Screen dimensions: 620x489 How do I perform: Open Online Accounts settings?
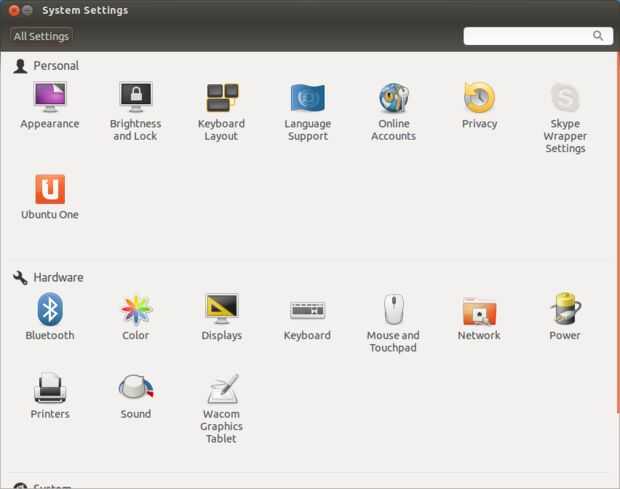[x=393, y=111]
